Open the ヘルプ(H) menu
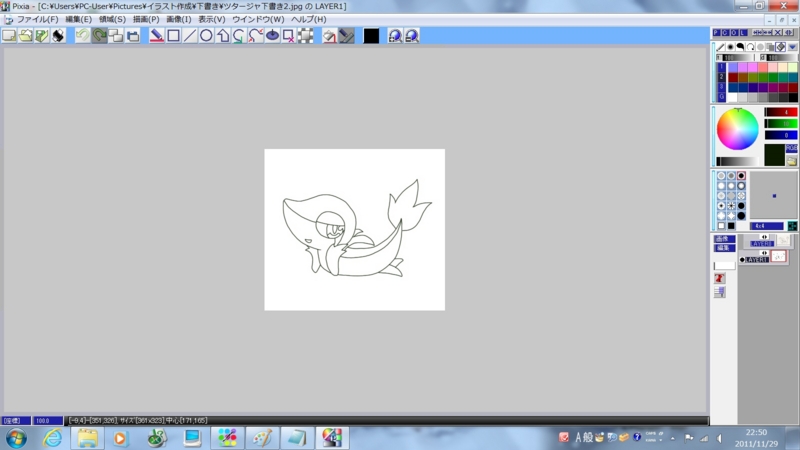The width and height of the screenshot is (800, 450). 309,19
